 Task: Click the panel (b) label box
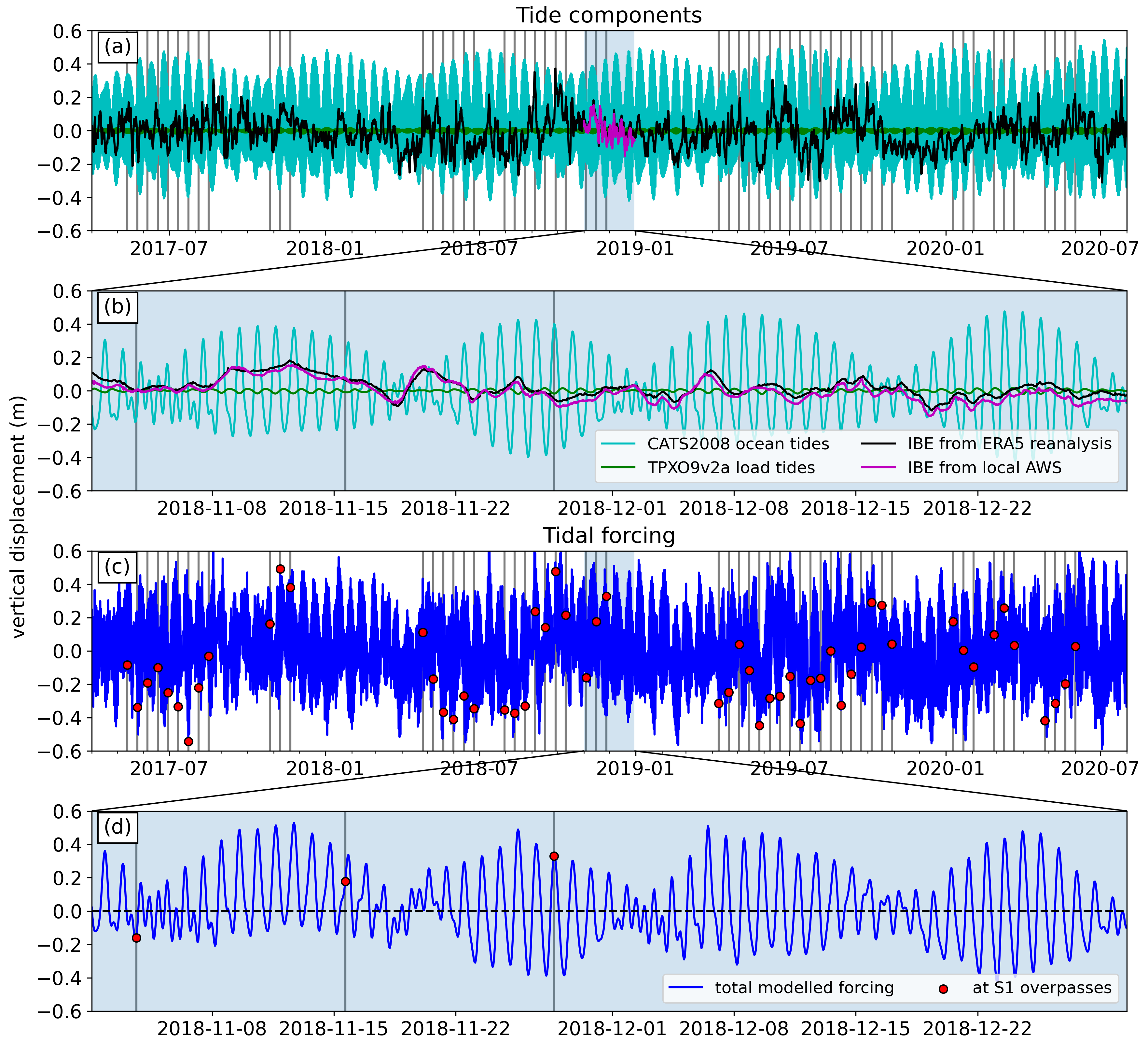pyautogui.click(x=117, y=307)
